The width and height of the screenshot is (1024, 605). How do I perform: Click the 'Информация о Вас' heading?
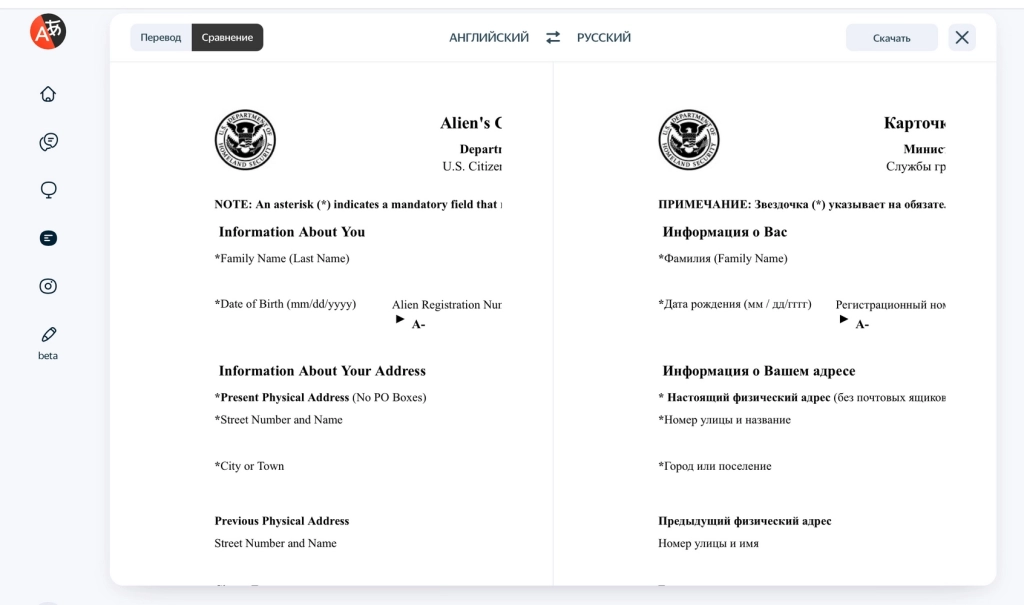tap(725, 232)
